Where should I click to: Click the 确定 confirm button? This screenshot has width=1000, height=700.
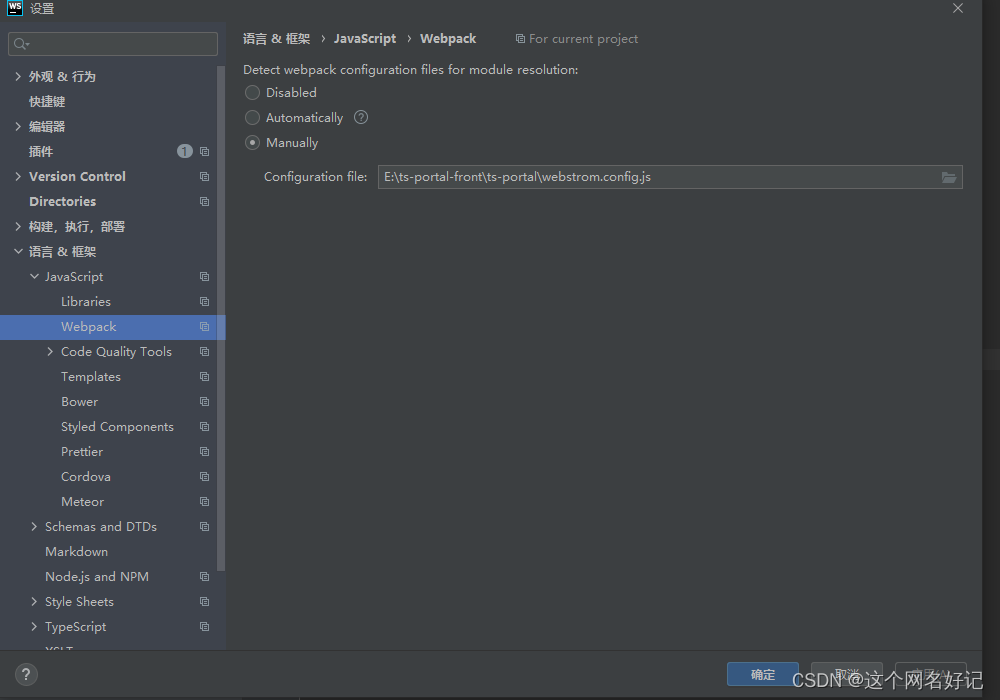763,674
